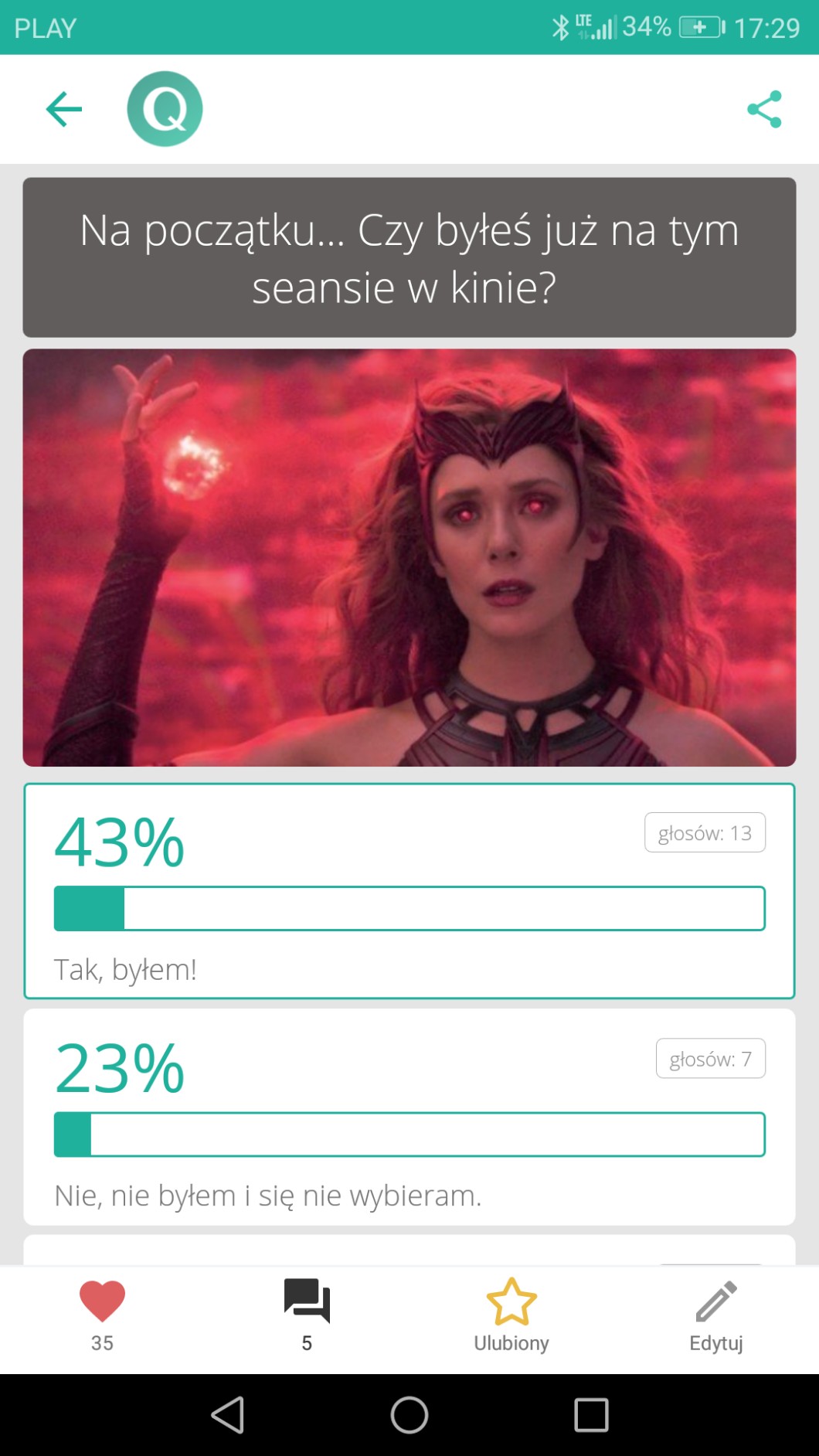Tap the partially visible third answer card
Screen dimensions: 819x1456
[409, 1250]
